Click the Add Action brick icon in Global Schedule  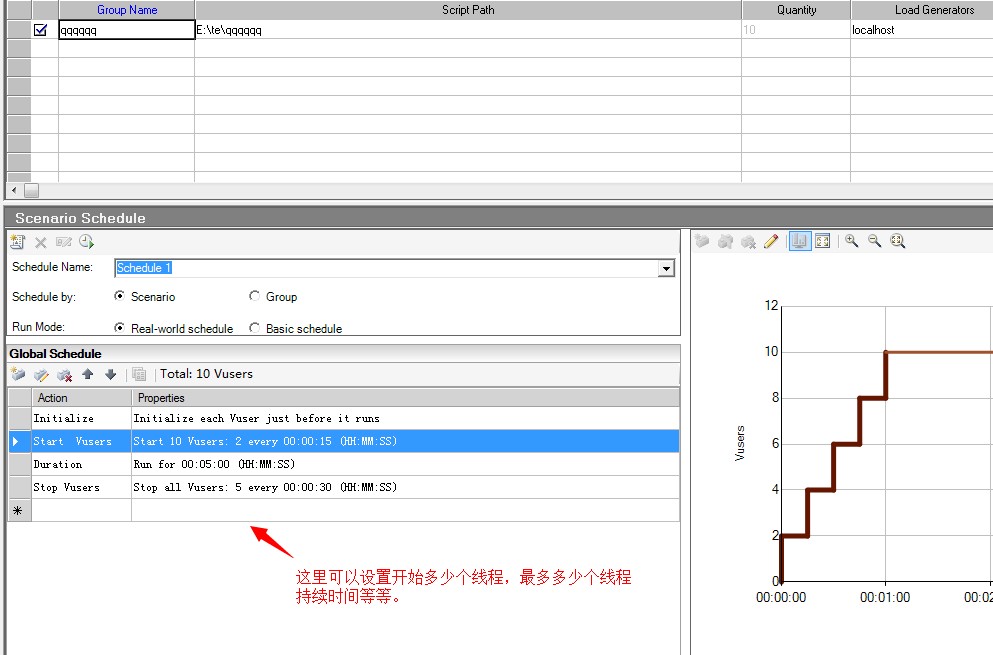click(x=18, y=374)
